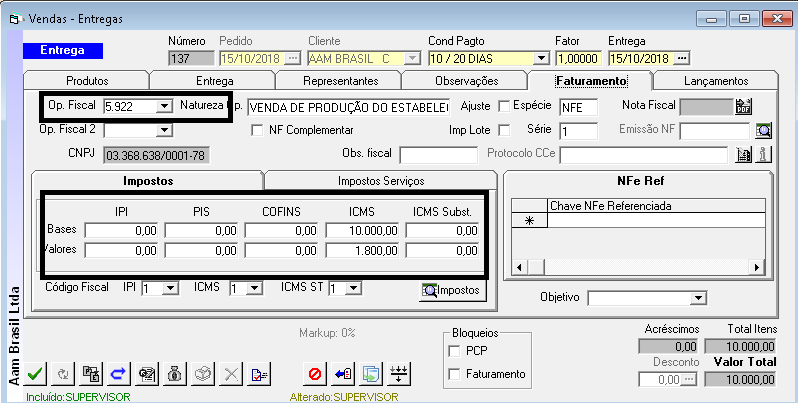This screenshot has width=798, height=403.
Task: Open the Impostos Serviços tab
Action: click(382, 180)
